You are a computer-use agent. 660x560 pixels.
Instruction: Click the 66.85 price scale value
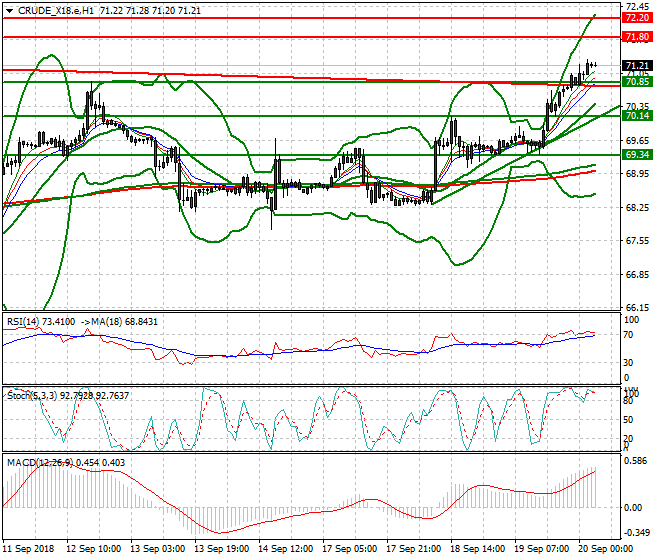pyautogui.click(x=637, y=275)
